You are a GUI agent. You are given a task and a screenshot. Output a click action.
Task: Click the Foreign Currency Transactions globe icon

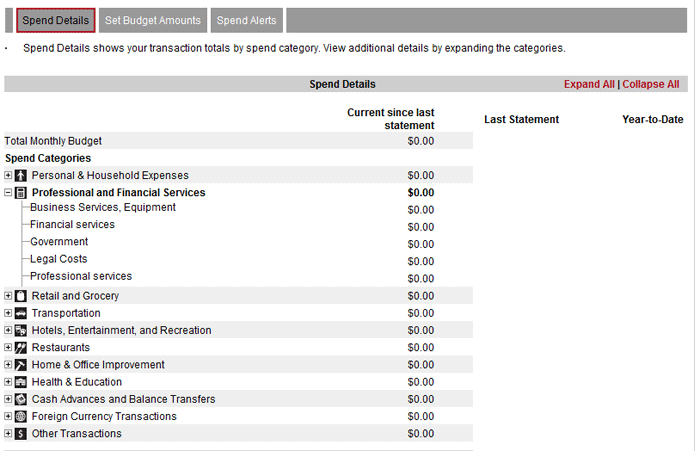(21, 416)
